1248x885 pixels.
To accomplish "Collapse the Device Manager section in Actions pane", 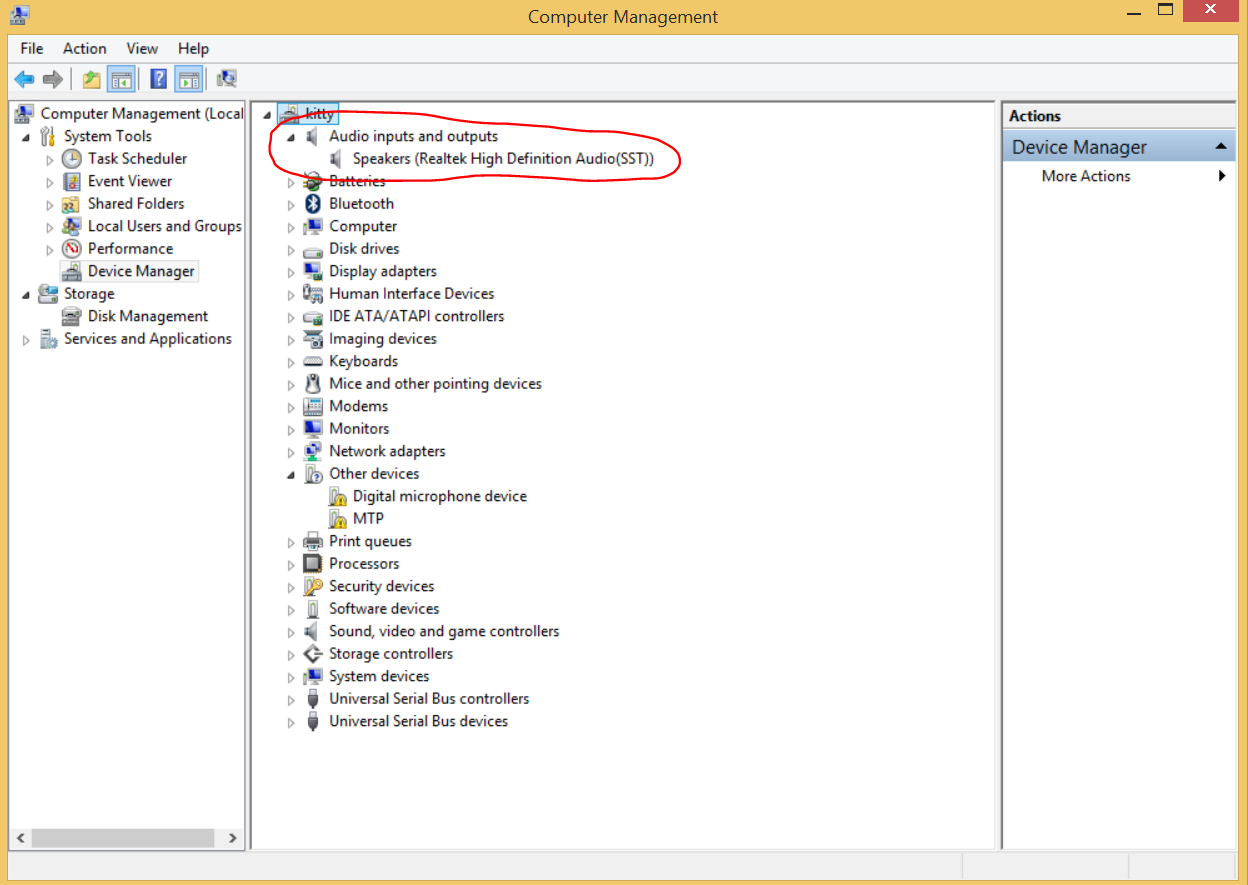I will tap(1220, 147).
